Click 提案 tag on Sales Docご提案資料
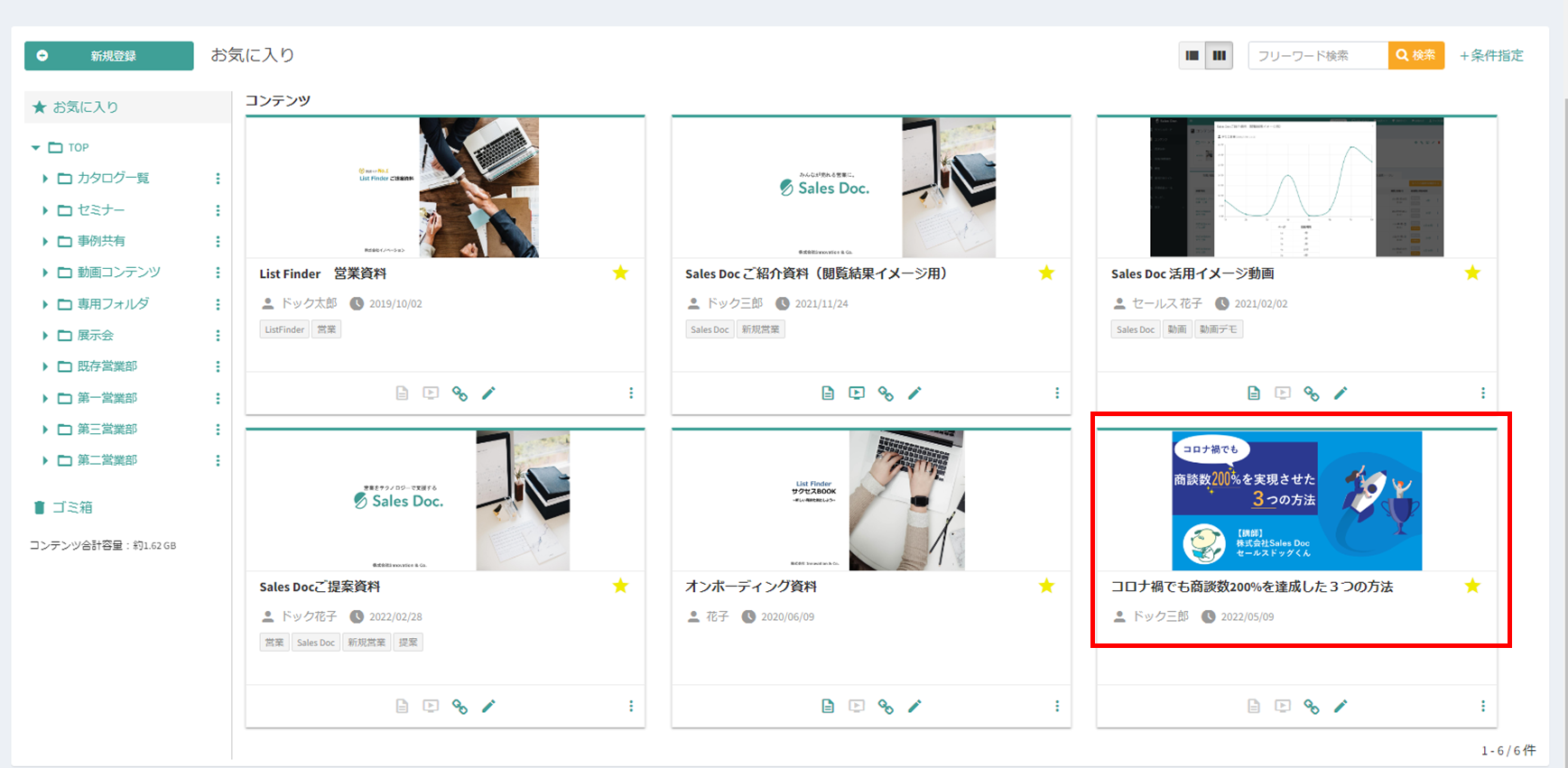The width and height of the screenshot is (1568, 768). [x=409, y=643]
